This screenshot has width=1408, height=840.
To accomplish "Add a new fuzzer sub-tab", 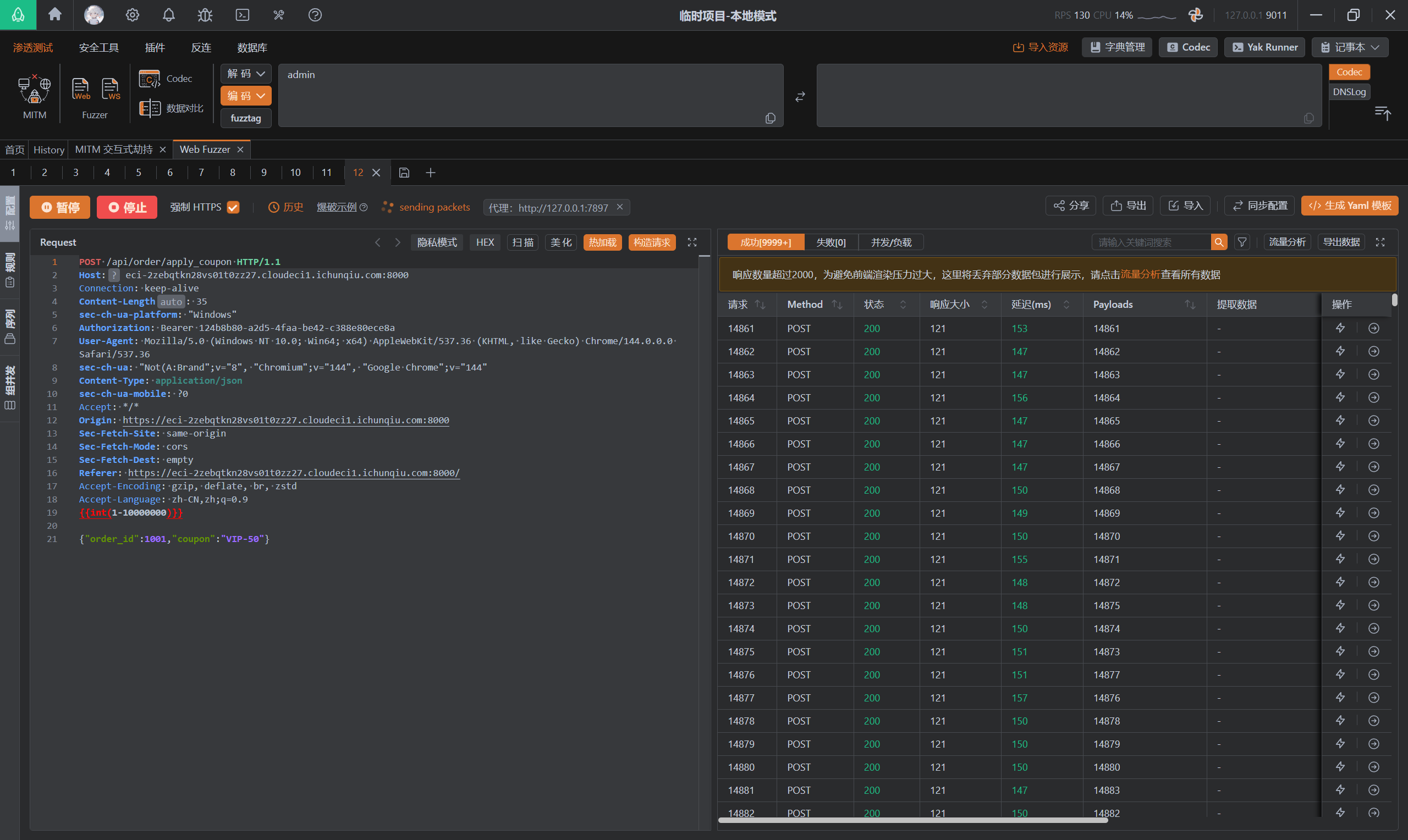I will click(430, 173).
